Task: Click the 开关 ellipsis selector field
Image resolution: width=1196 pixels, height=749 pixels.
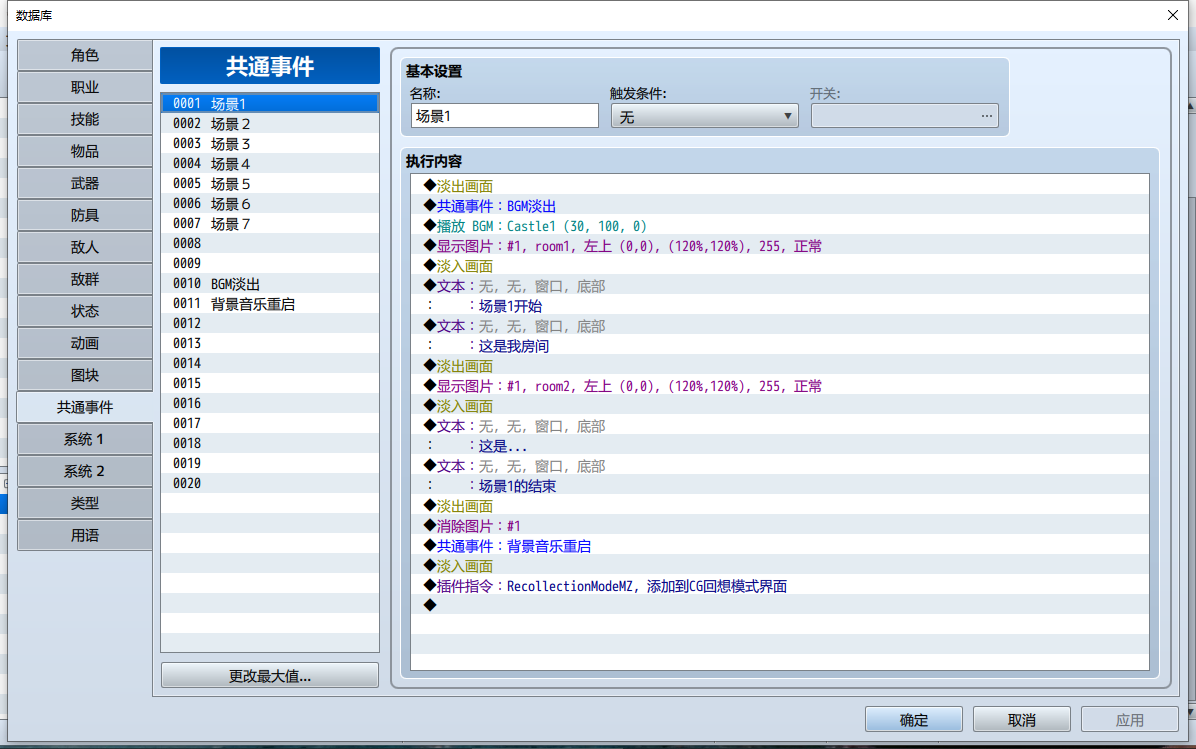Action: 905,116
